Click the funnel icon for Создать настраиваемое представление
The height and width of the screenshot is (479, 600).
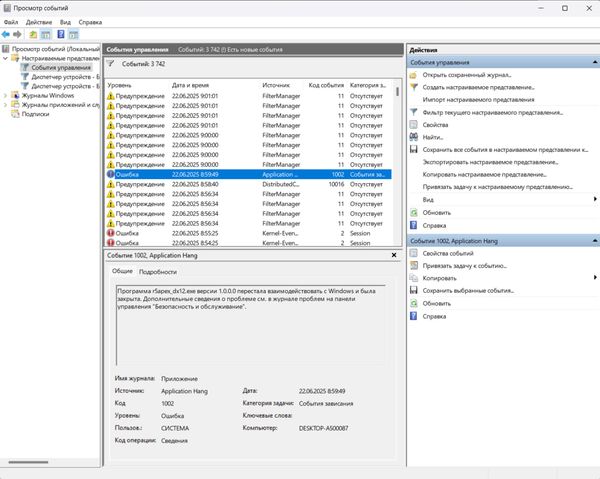413,87
